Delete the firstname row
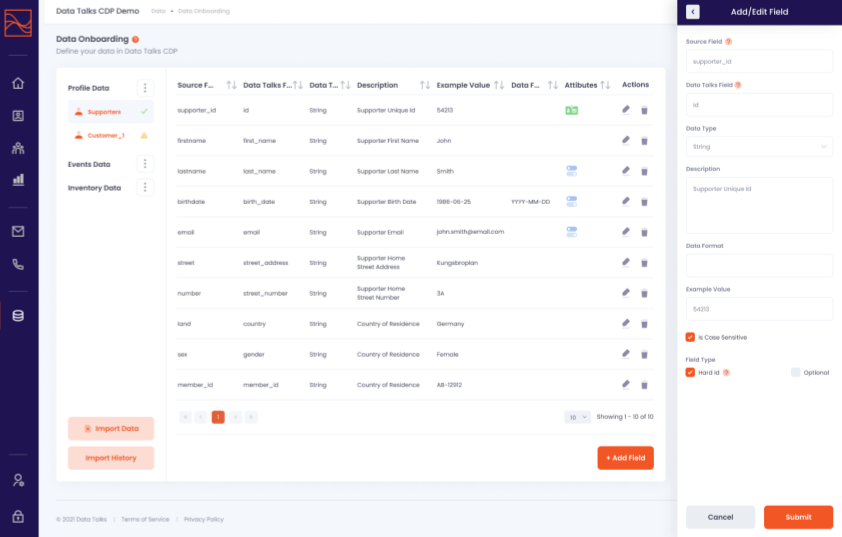Image resolution: width=842 pixels, height=537 pixels. [644, 141]
